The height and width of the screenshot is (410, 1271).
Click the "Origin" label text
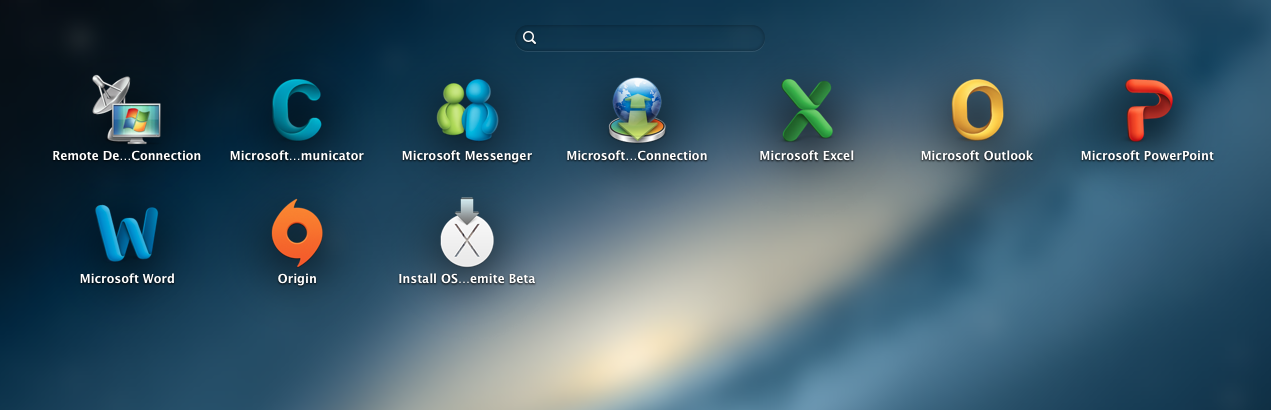click(x=297, y=279)
